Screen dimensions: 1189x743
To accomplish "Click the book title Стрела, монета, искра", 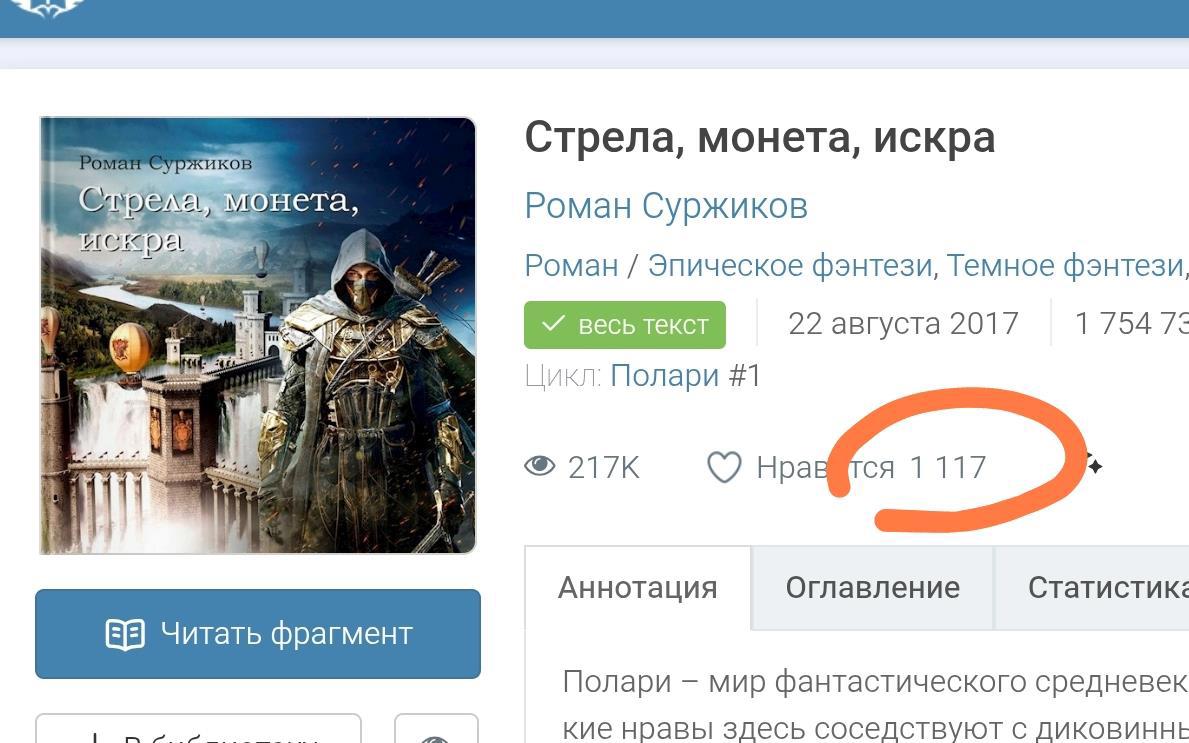I will coord(760,139).
